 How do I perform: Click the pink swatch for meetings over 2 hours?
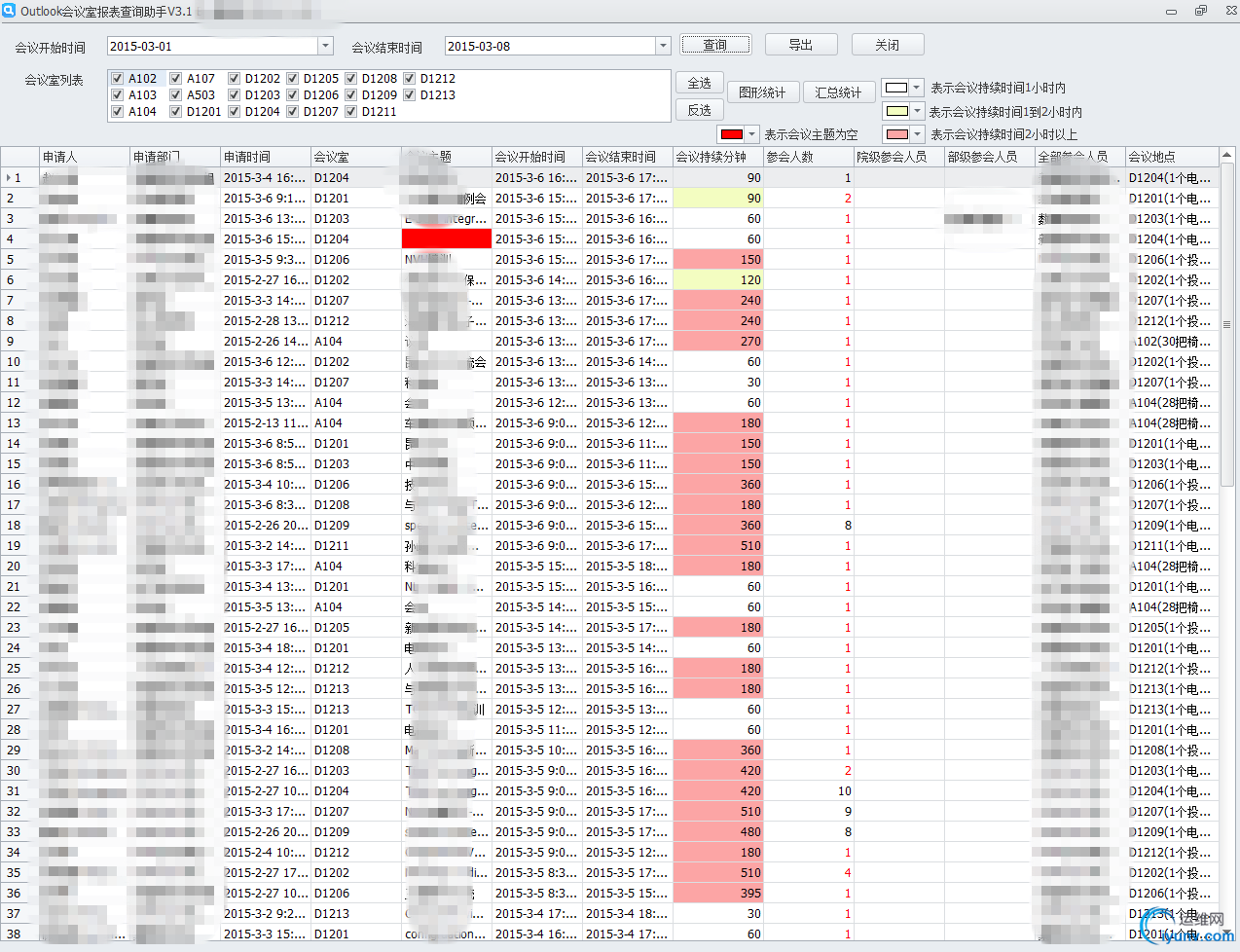click(897, 134)
